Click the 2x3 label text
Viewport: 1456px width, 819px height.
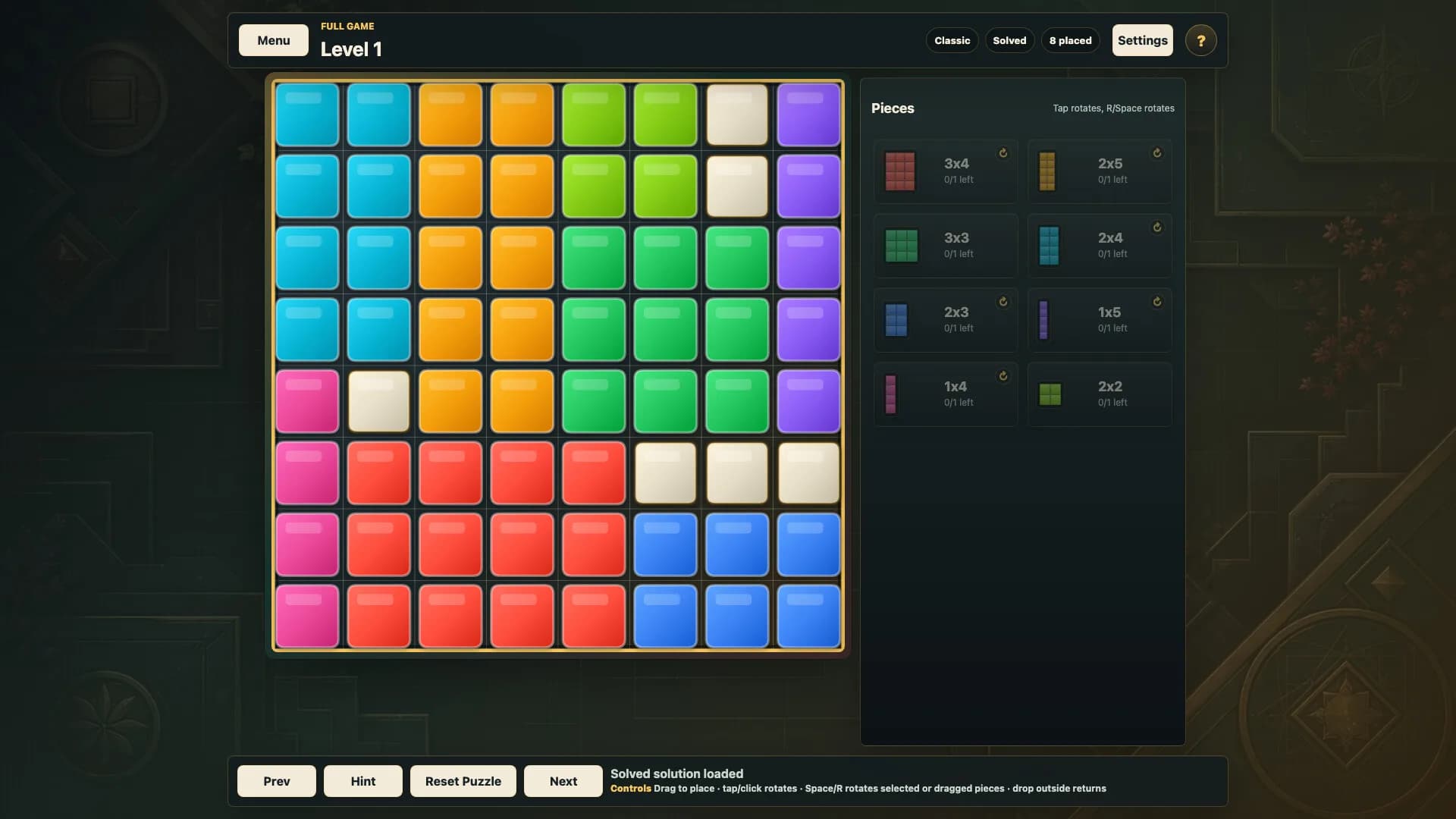pos(956,312)
